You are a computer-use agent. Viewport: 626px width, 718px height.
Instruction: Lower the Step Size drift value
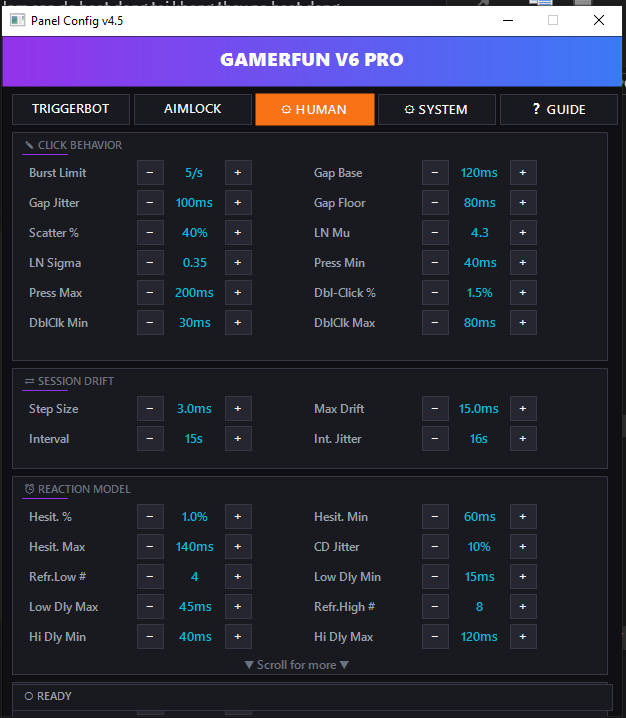150,408
